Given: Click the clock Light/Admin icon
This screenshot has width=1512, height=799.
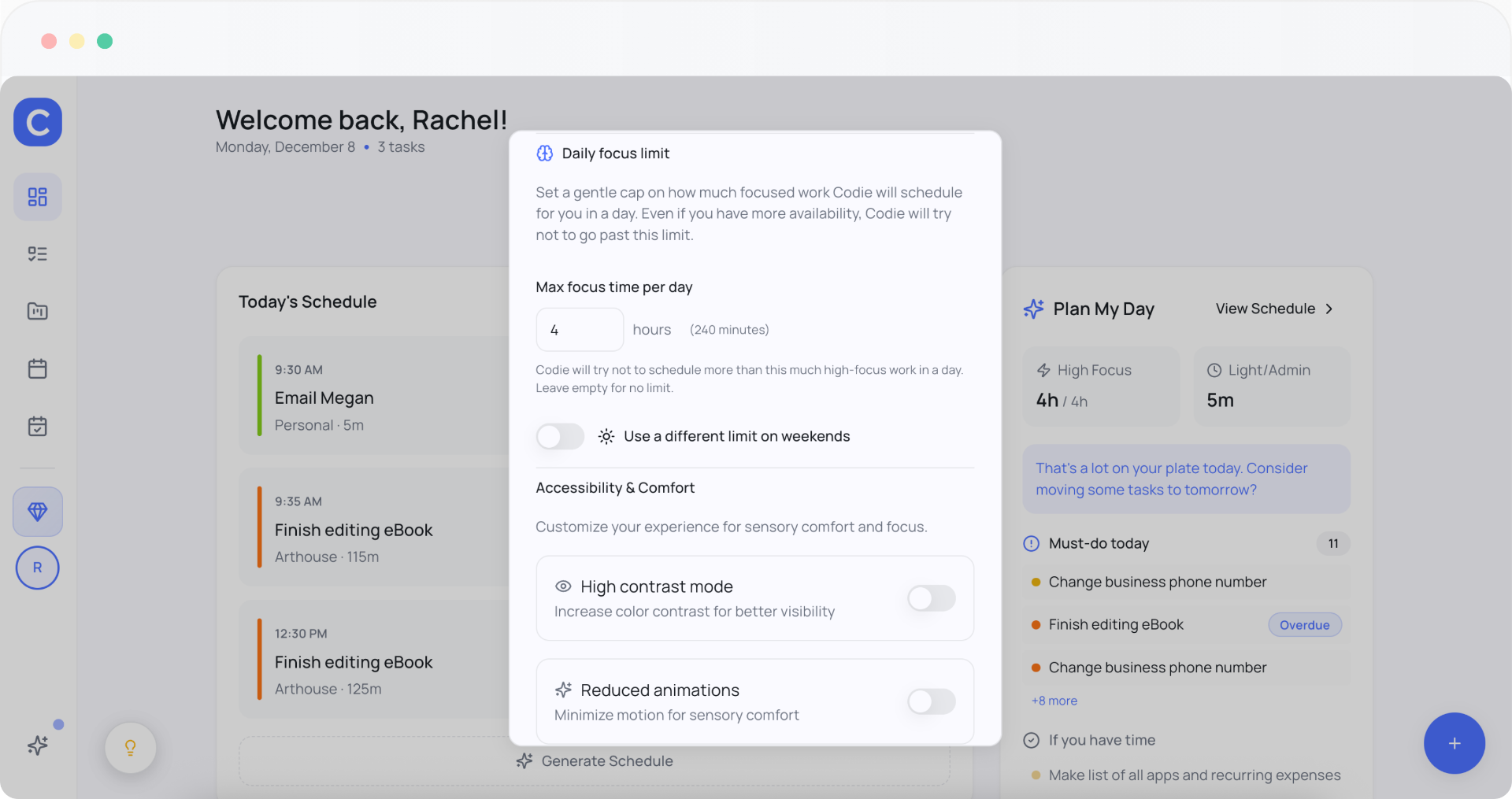Looking at the screenshot, I should [1214, 370].
